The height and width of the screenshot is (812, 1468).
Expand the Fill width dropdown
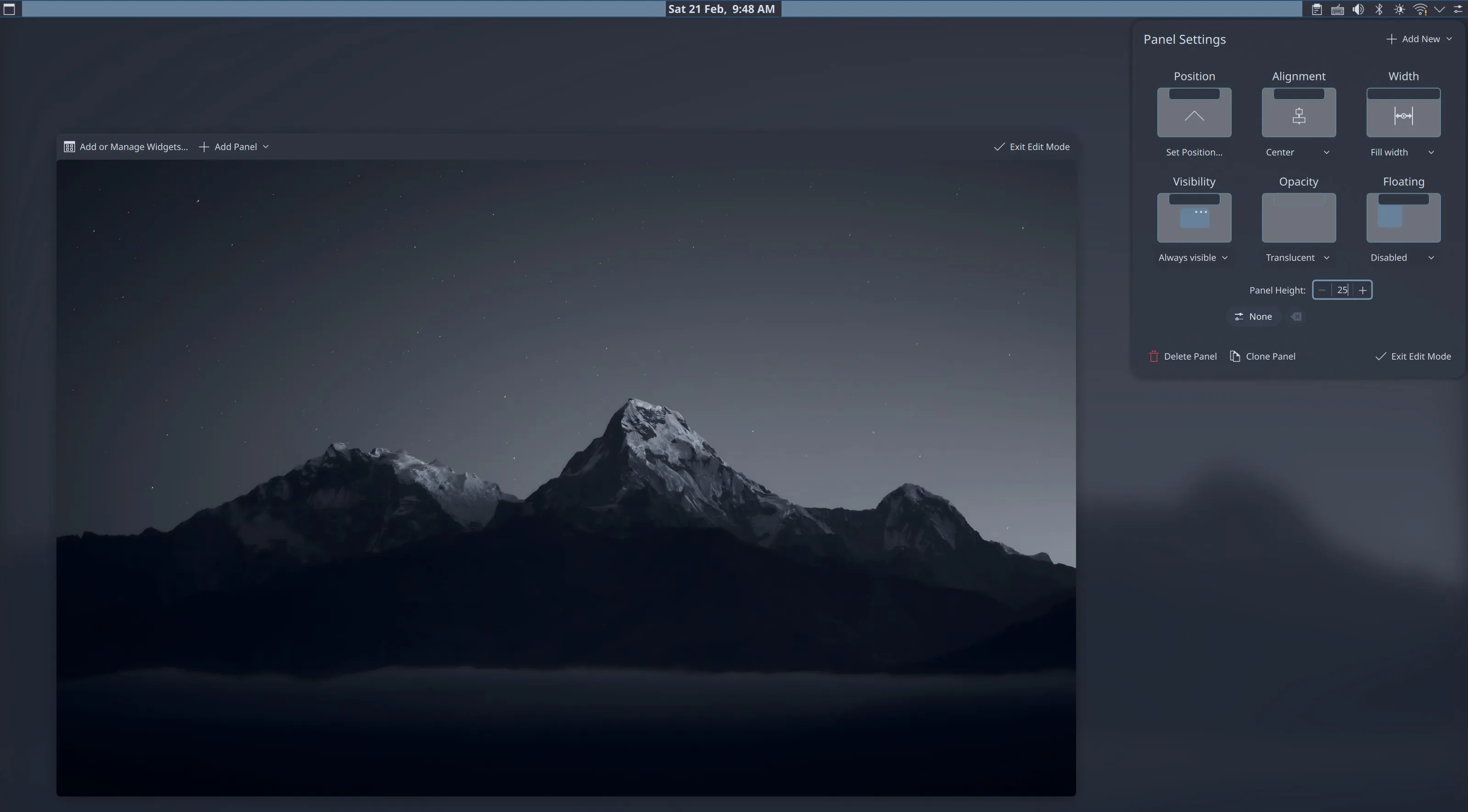point(1402,152)
